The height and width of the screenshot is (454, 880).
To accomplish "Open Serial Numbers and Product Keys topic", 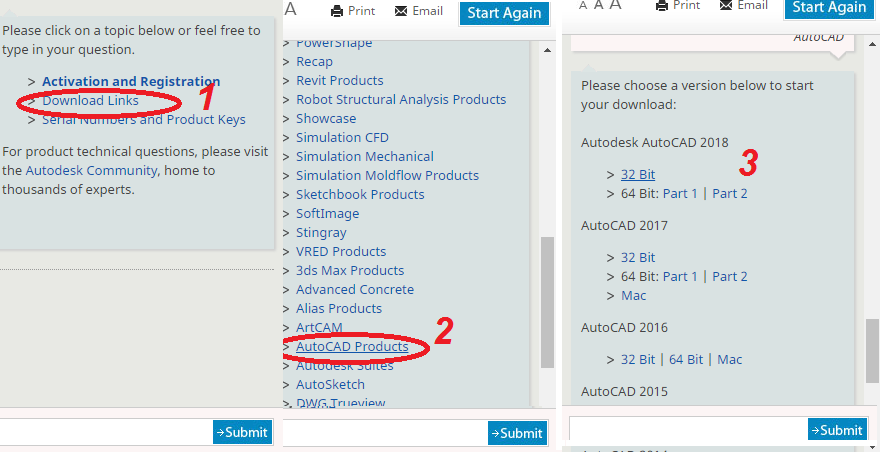I will coord(144,120).
